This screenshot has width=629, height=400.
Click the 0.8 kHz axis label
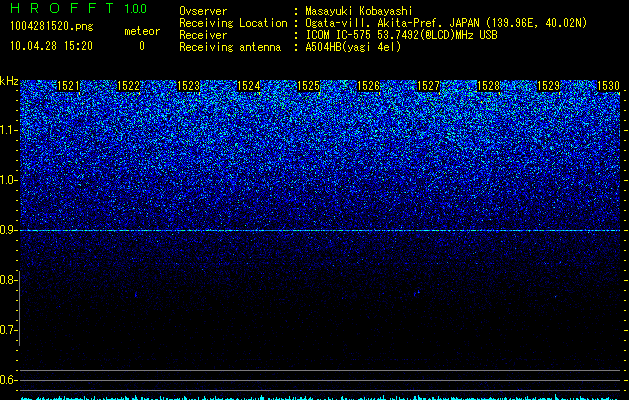tap(7, 280)
